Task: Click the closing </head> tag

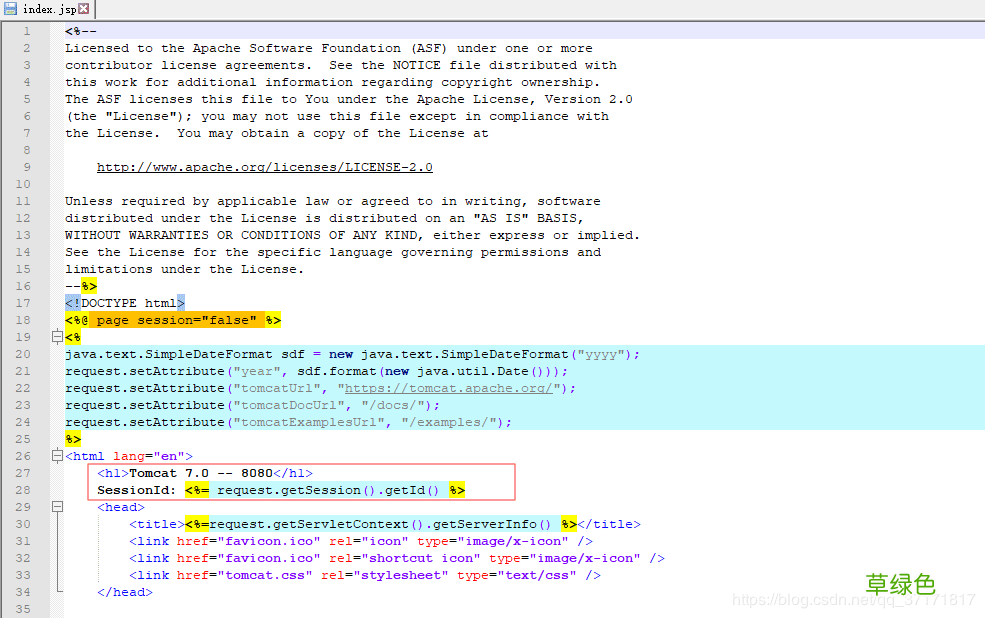Action: point(125,592)
